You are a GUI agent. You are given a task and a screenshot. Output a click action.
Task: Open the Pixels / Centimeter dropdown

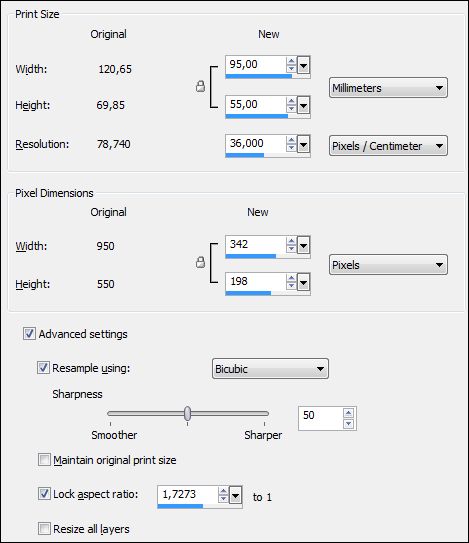coord(388,146)
